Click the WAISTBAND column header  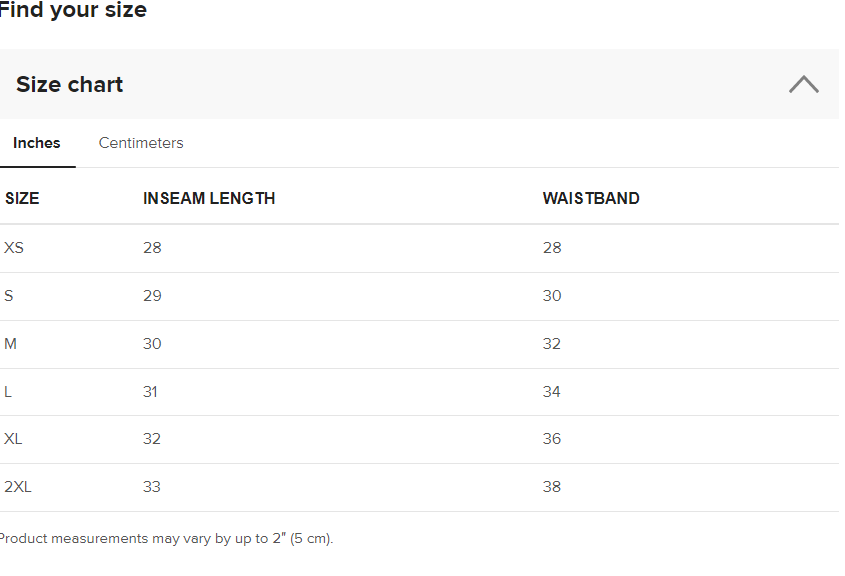591,198
